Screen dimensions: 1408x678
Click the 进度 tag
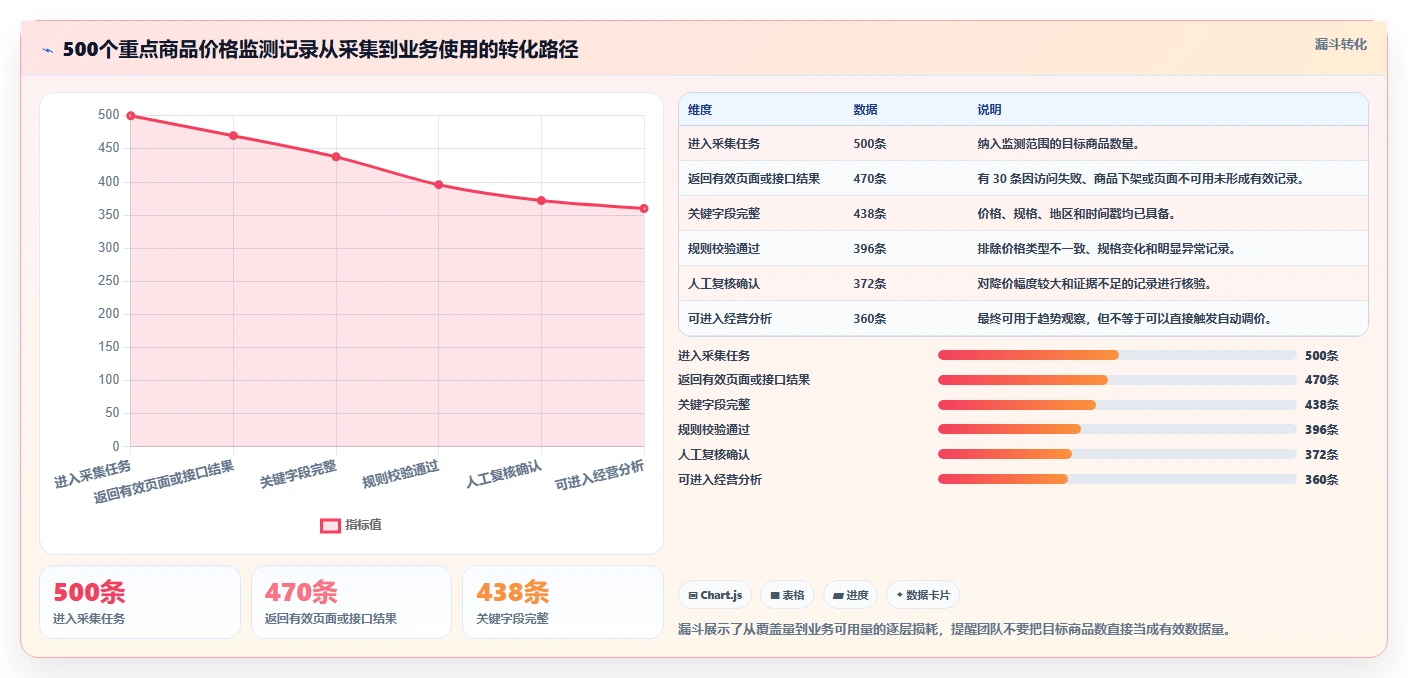coord(851,595)
